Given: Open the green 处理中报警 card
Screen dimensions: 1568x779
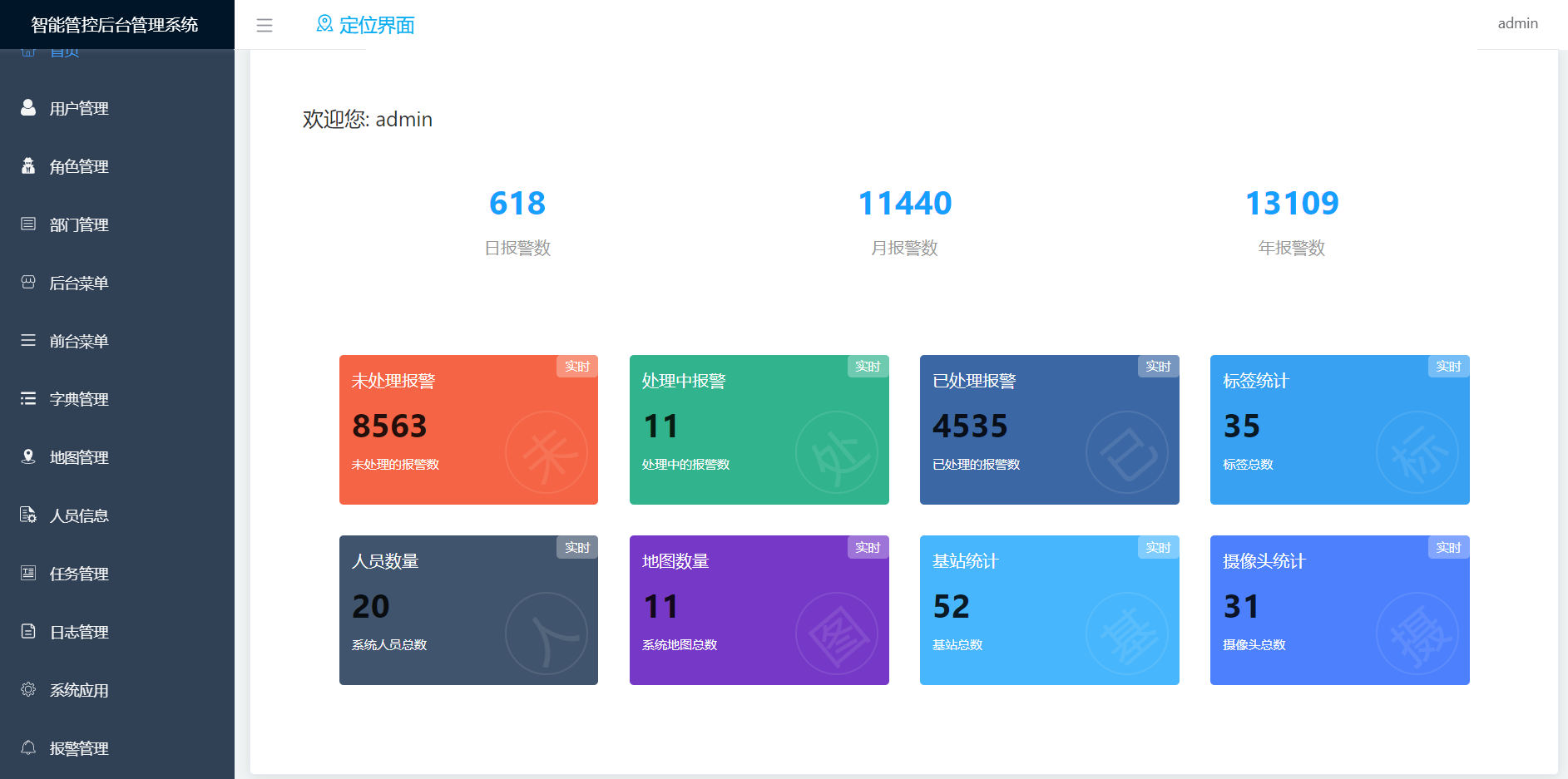Looking at the screenshot, I should [x=759, y=430].
